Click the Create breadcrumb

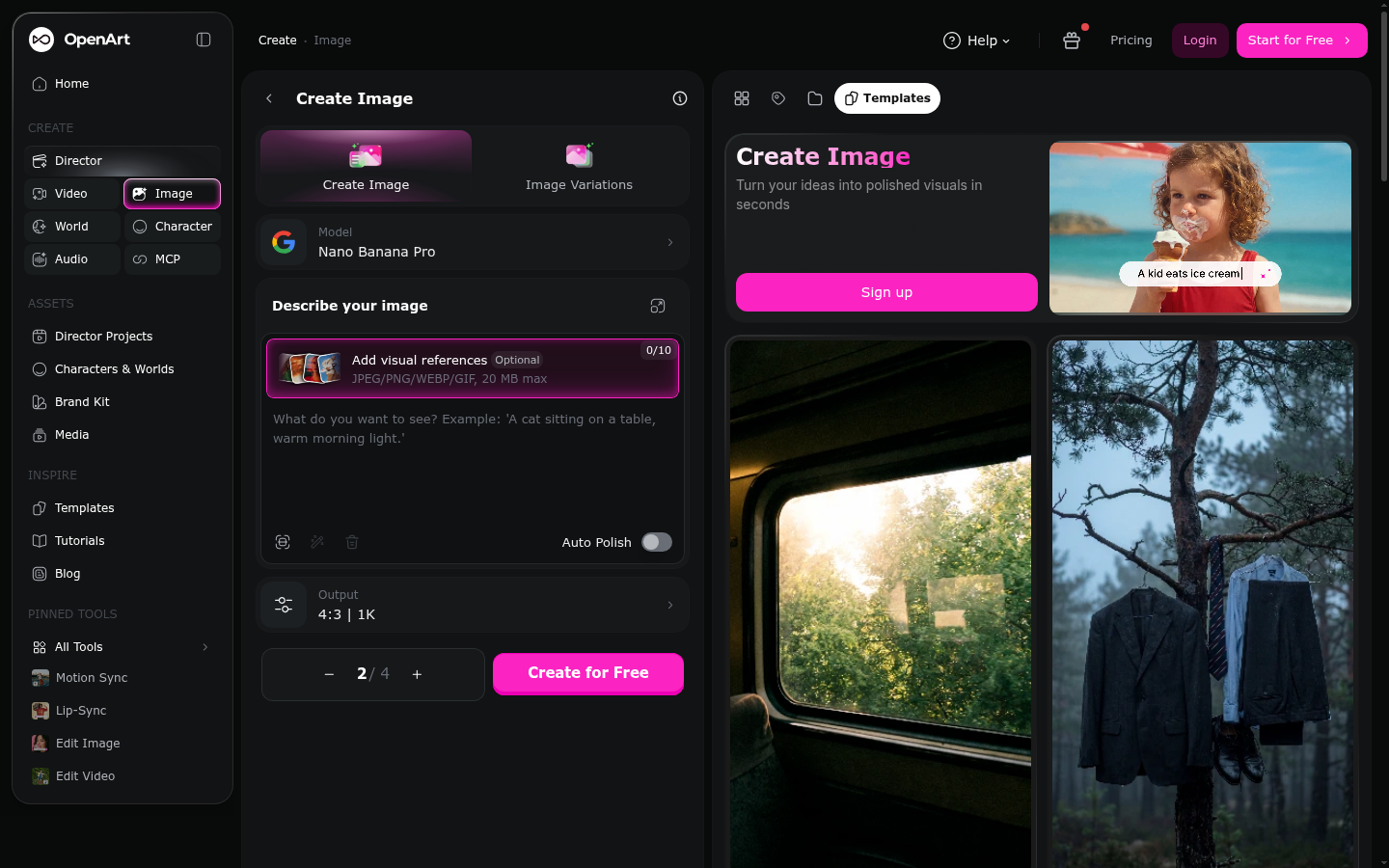click(x=277, y=41)
